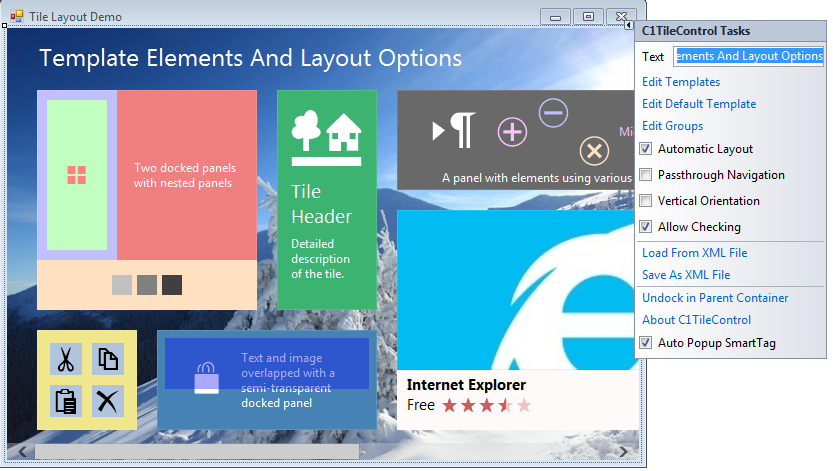
Task: Open About C1TileControl link
Action: (x=696, y=320)
